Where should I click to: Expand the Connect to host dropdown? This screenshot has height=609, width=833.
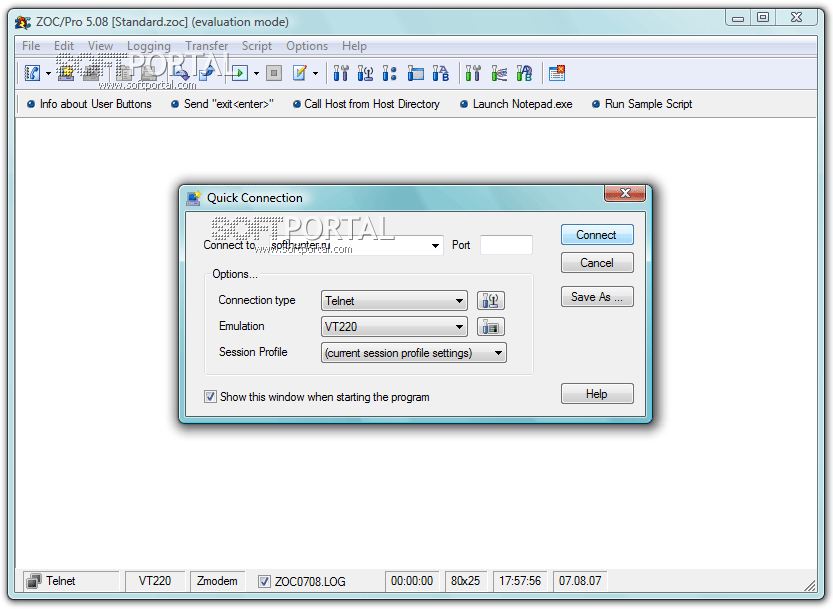435,246
